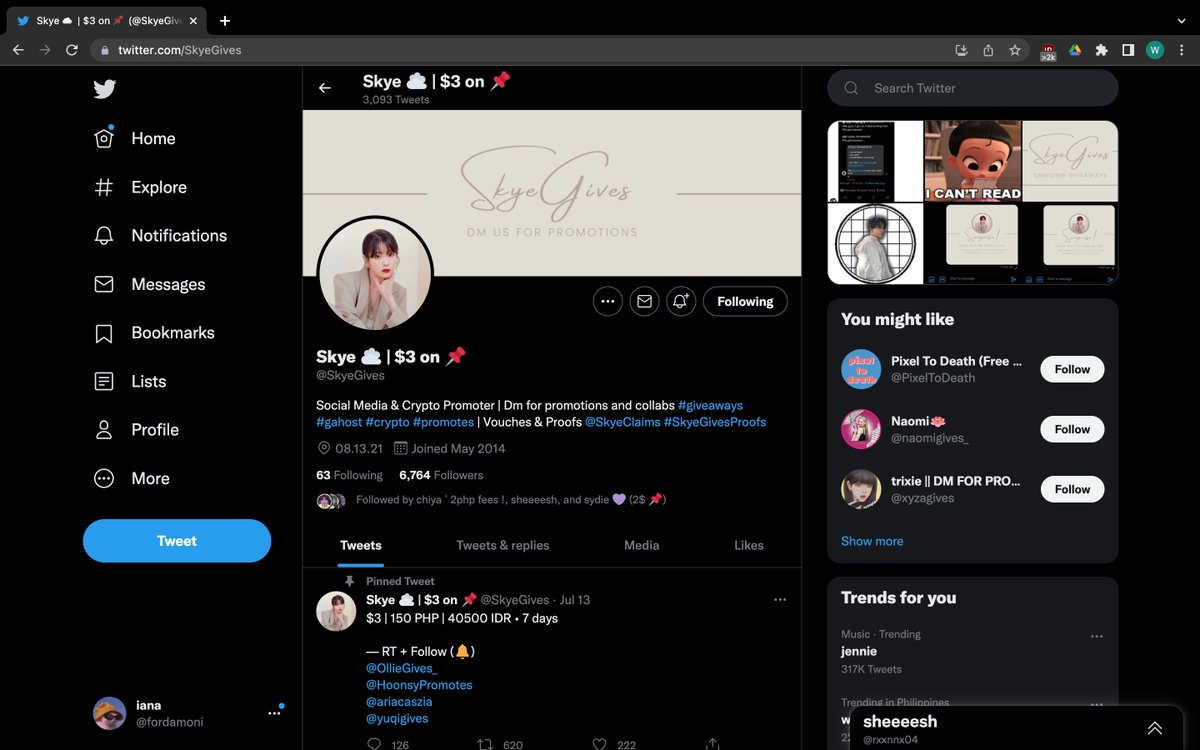Follow trixie @xyzagives
The image size is (1200, 750).
[1072, 489]
